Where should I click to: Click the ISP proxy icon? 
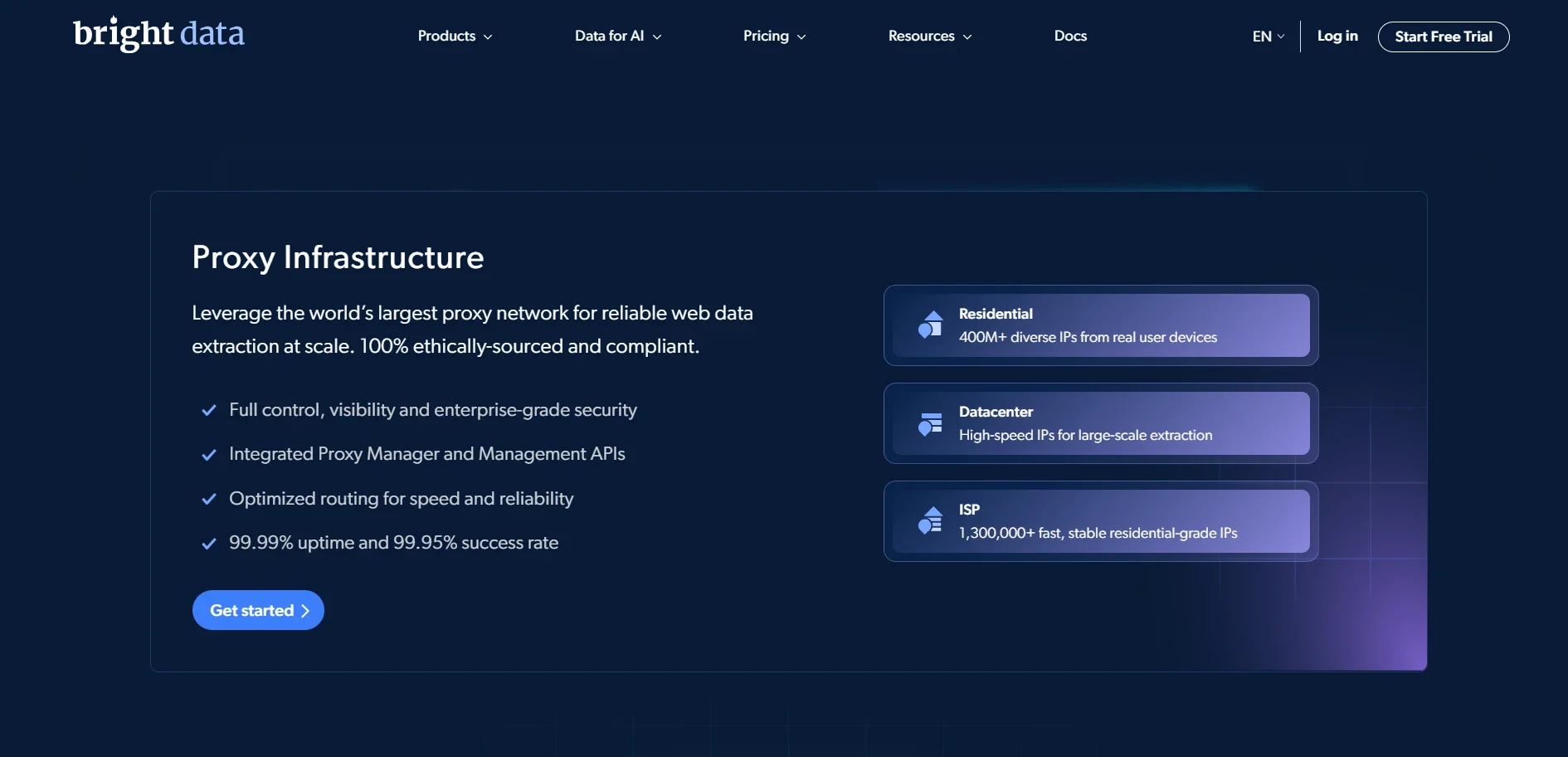point(930,520)
